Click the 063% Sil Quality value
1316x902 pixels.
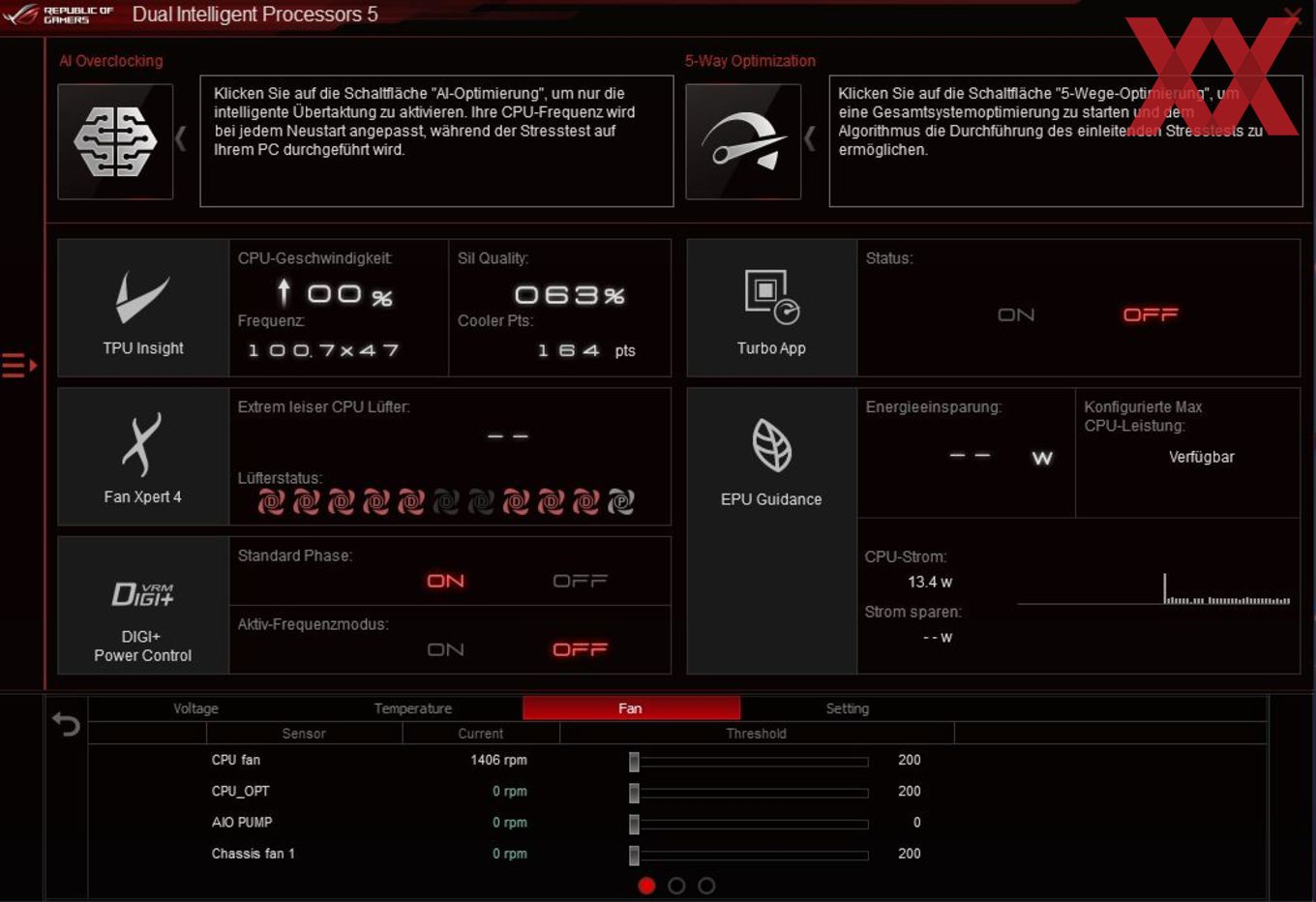click(570, 294)
